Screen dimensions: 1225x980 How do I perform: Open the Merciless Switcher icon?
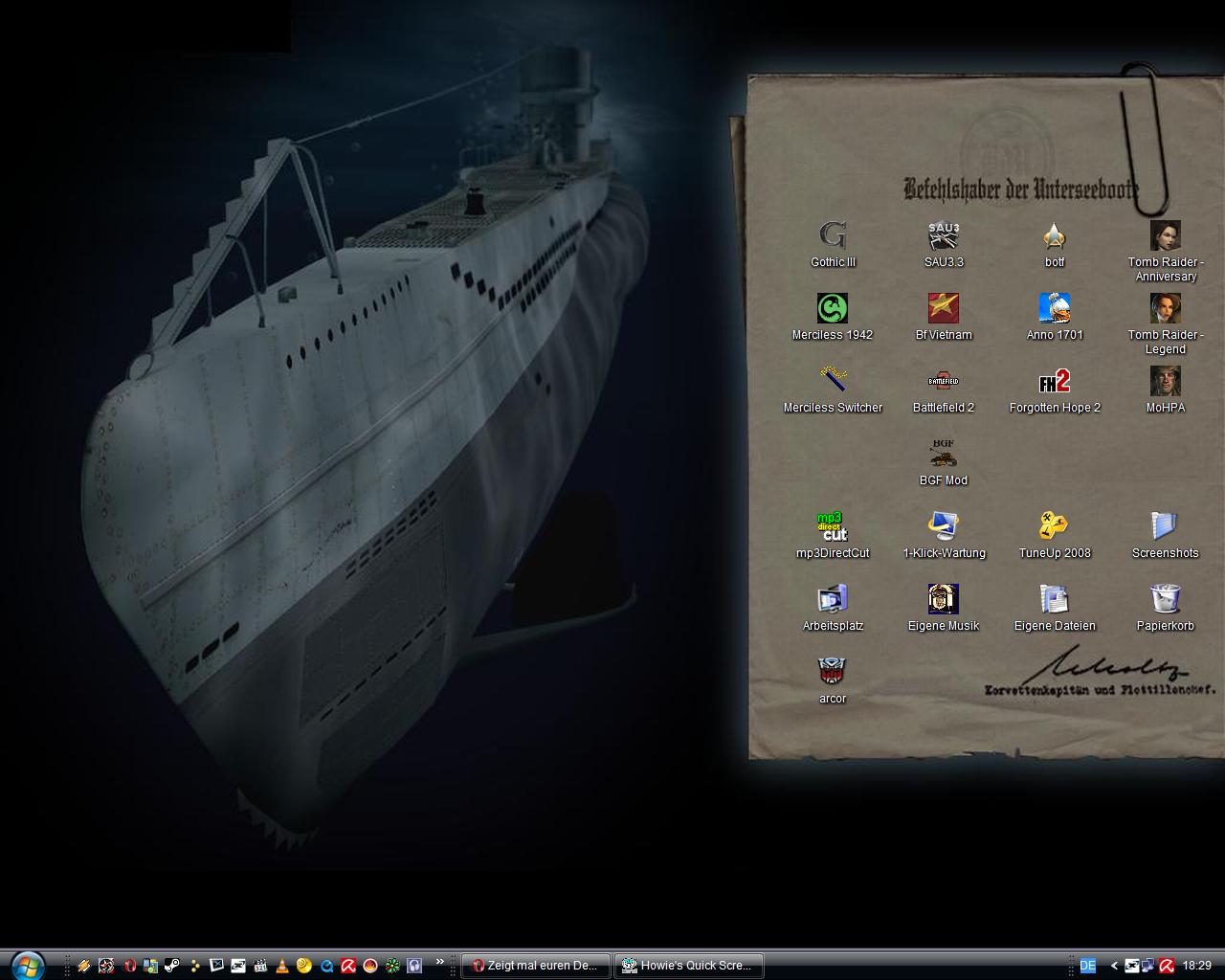[x=833, y=390]
